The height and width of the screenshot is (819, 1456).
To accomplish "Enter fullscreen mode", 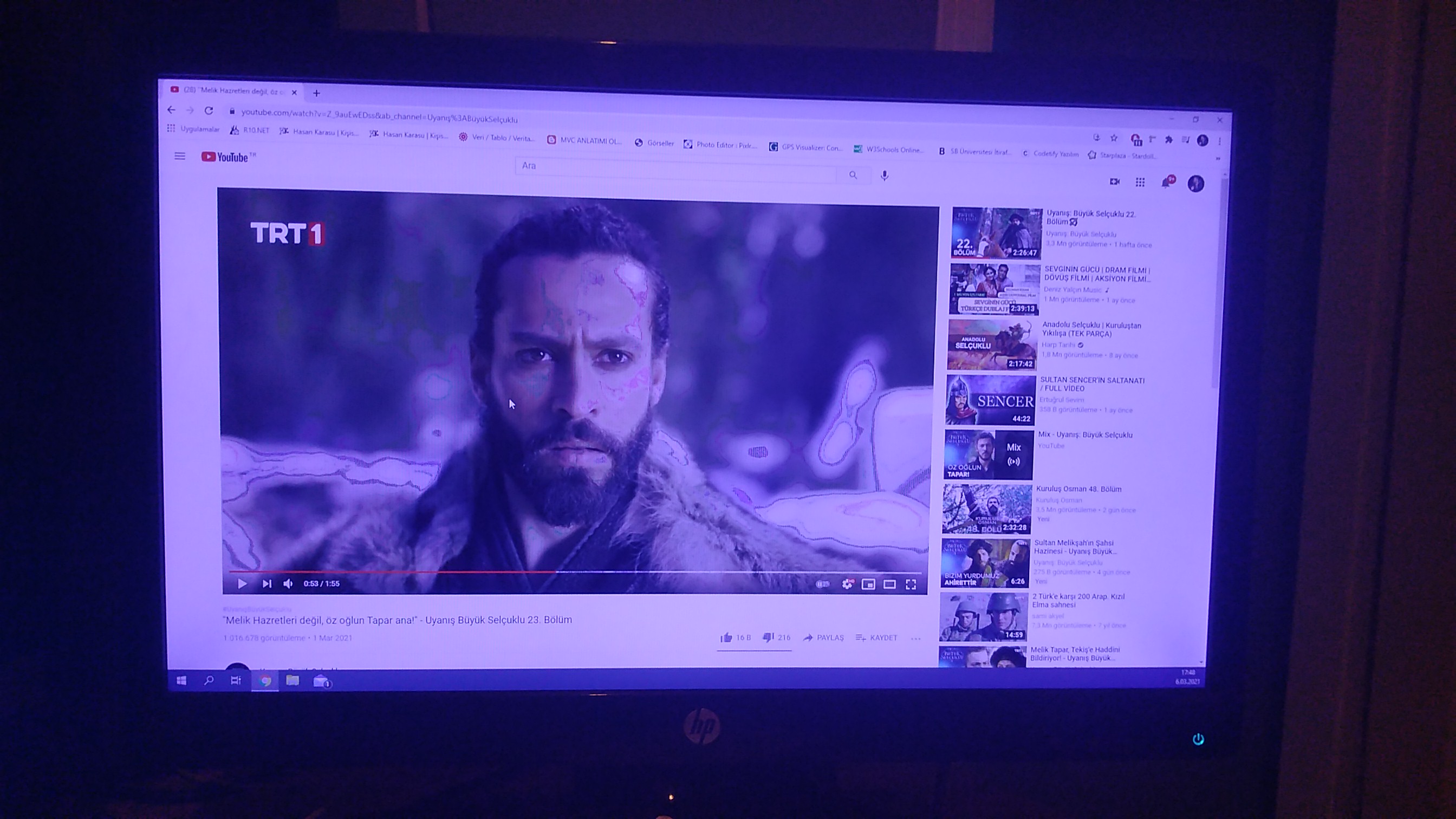I will pos(911,584).
